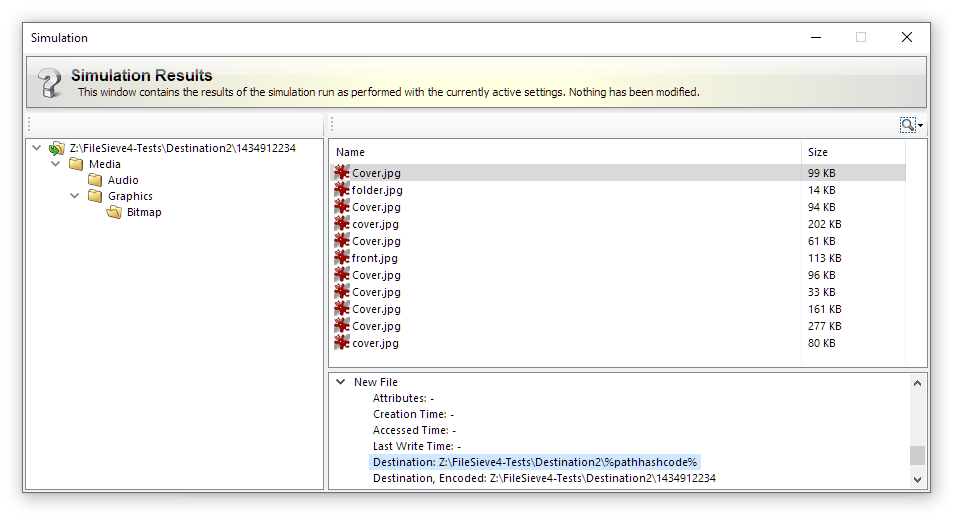Screen dimensions: 953x514
Task: Click the details pane scrollbar thumb
Action: (x=917, y=455)
